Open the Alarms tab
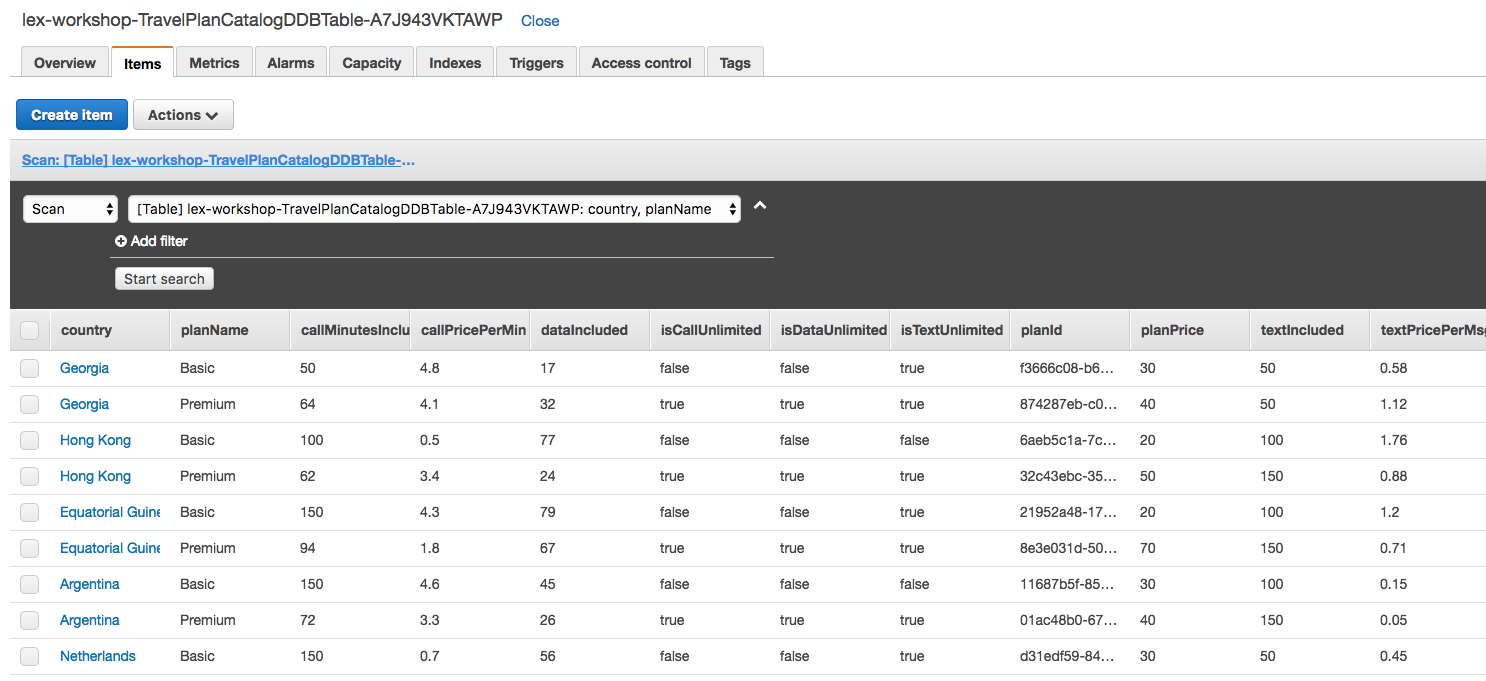The image size is (1486, 681). pos(291,62)
